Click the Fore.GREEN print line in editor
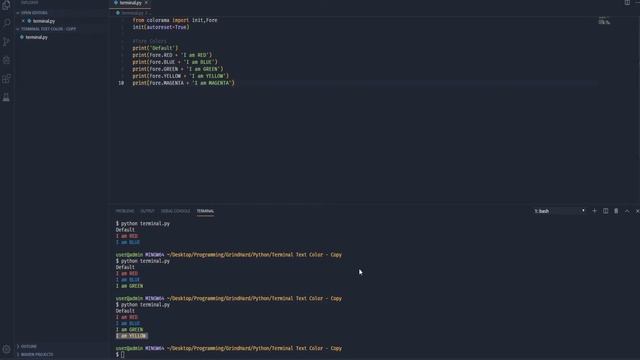 [178, 69]
